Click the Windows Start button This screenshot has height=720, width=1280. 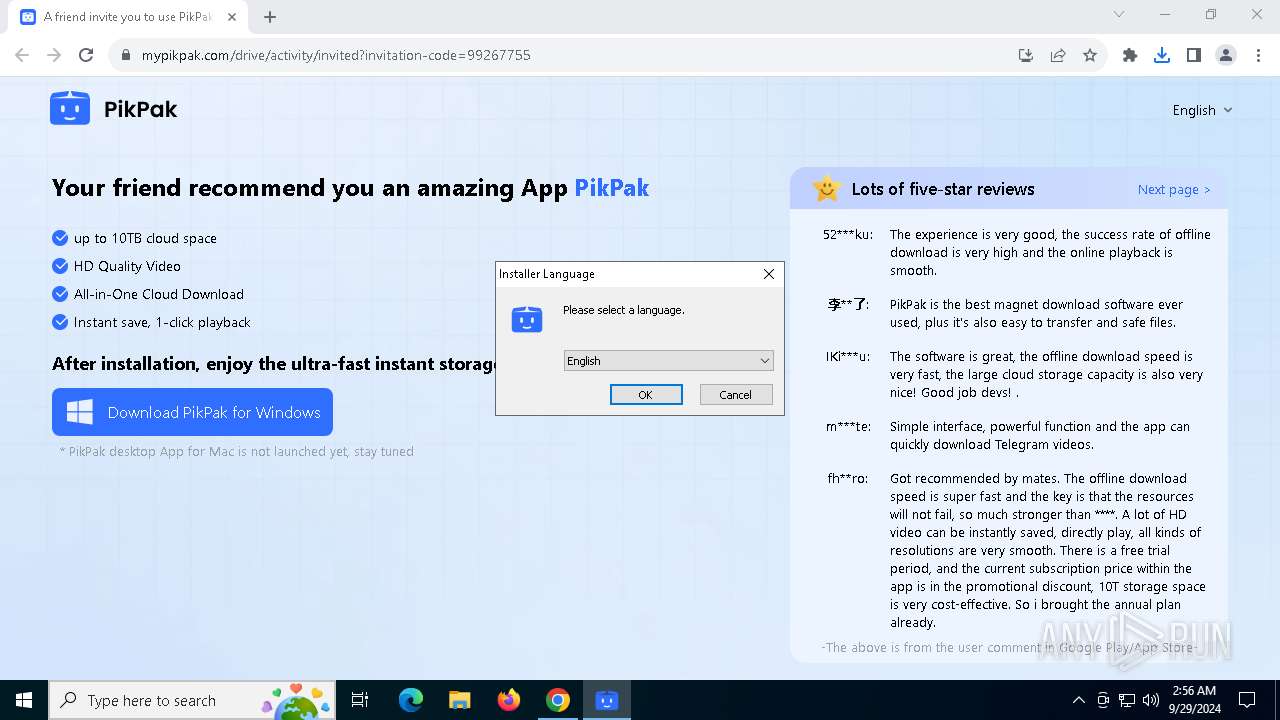tap(24, 700)
